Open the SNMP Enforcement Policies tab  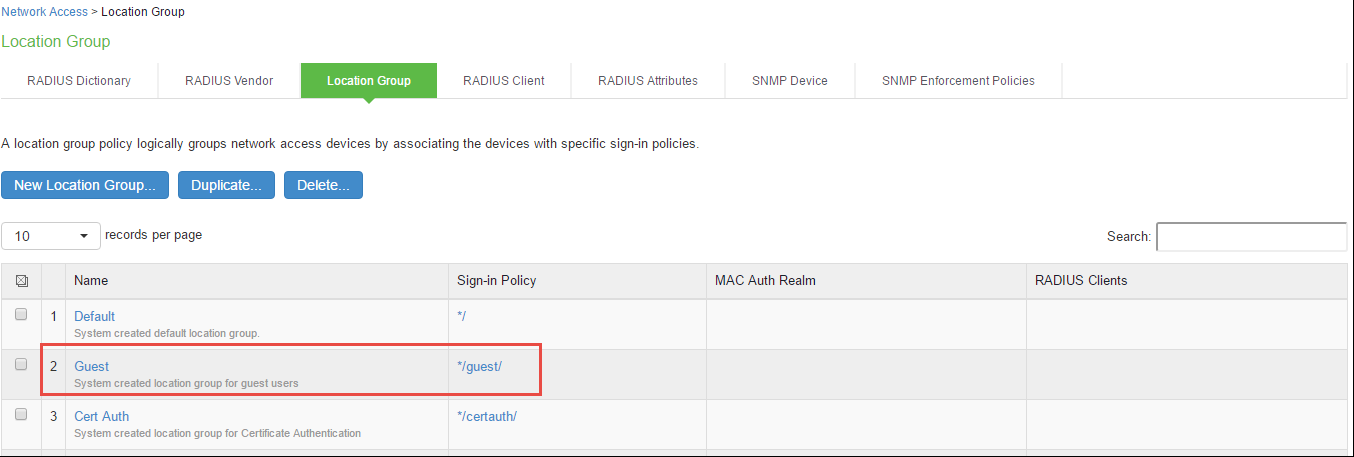click(958, 81)
